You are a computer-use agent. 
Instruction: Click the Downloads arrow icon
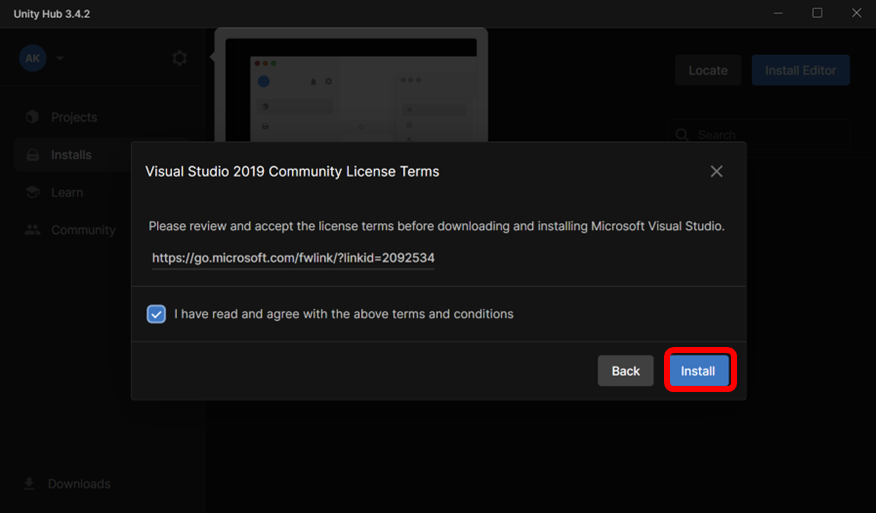(x=29, y=484)
